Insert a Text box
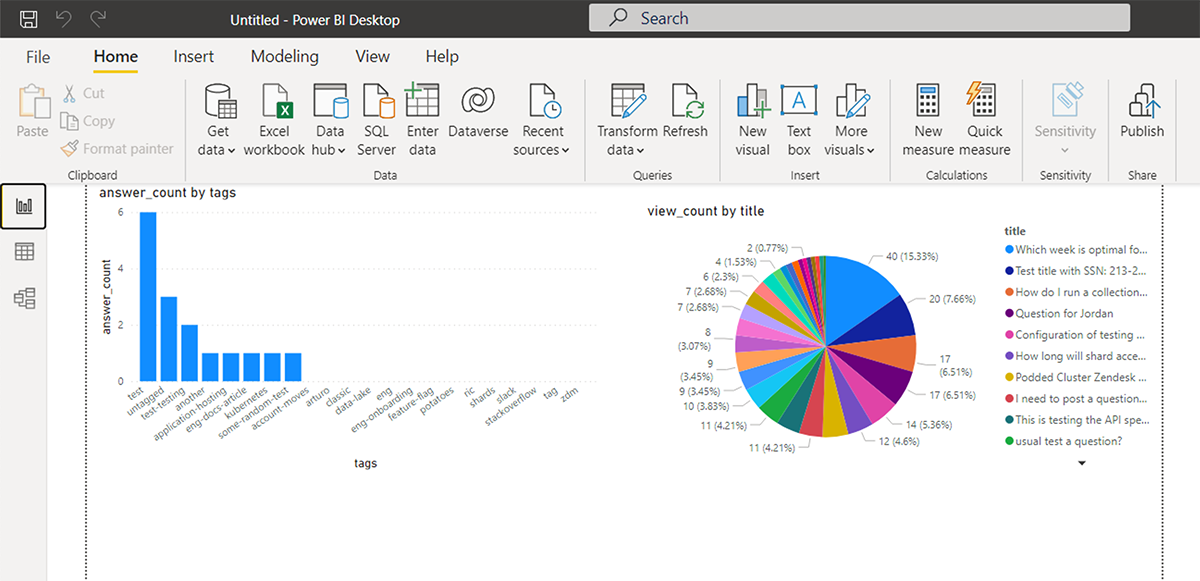Screen dimensions: 1200x581 (799, 103)
